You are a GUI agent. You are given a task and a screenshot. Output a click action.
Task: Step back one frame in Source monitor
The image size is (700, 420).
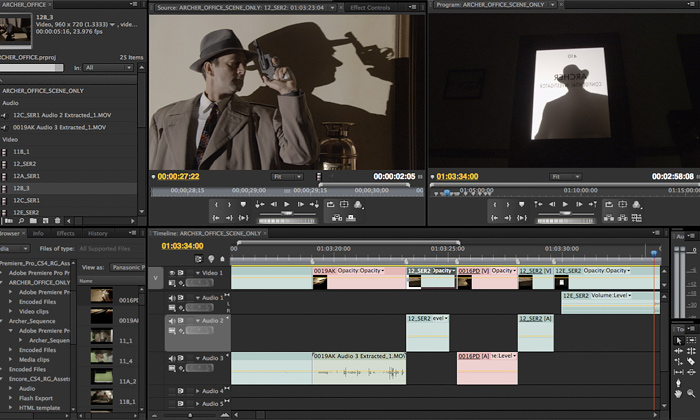(x=273, y=204)
